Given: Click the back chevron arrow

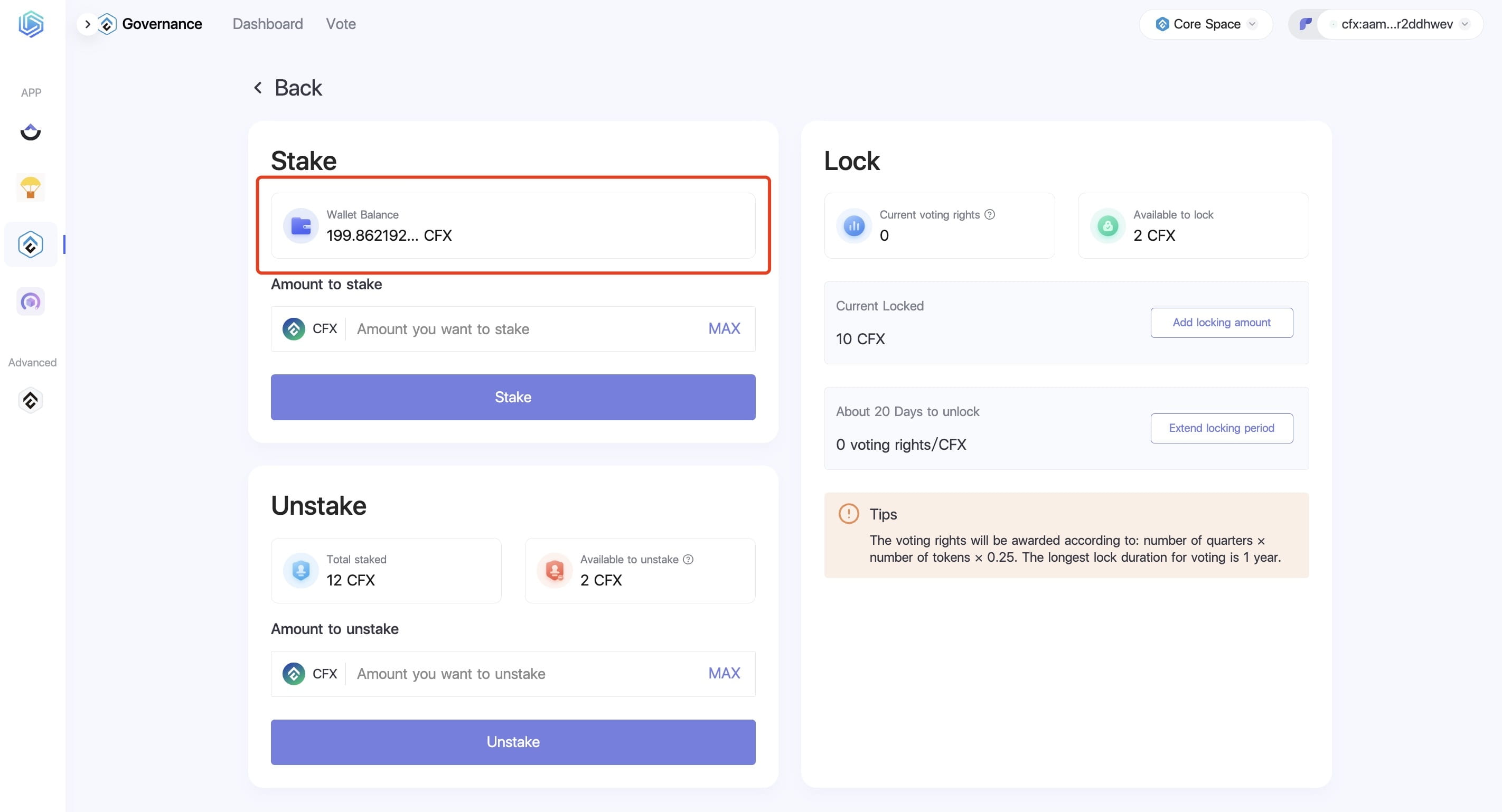Looking at the screenshot, I should coord(258,88).
